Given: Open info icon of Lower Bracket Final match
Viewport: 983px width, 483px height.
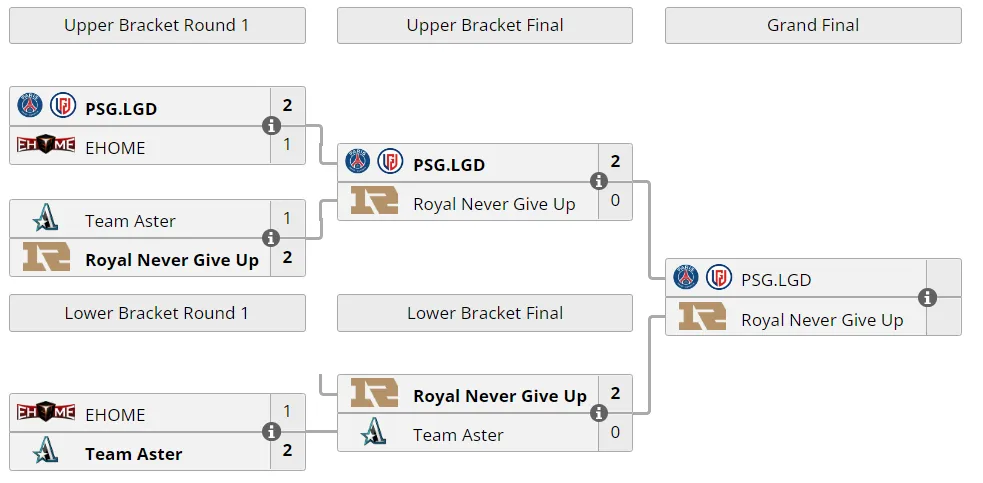Looking at the screenshot, I should [599, 413].
